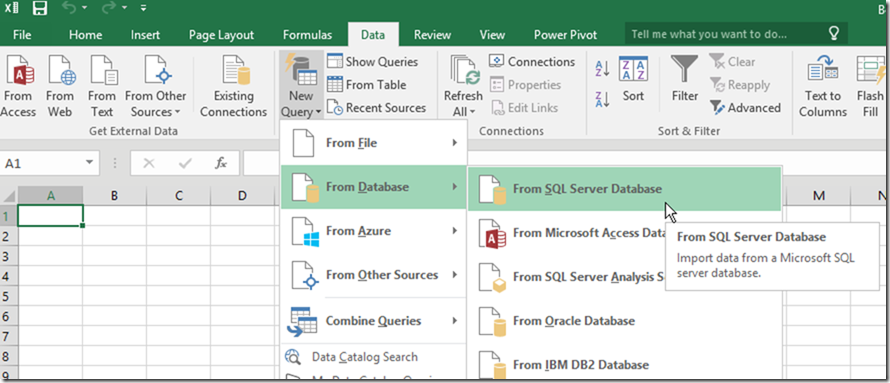Click the Properties button
The image size is (890, 383).
(x=525, y=85)
